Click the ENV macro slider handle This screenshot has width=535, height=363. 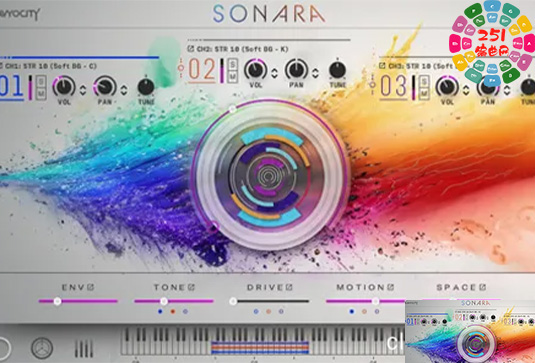[x=57, y=301]
